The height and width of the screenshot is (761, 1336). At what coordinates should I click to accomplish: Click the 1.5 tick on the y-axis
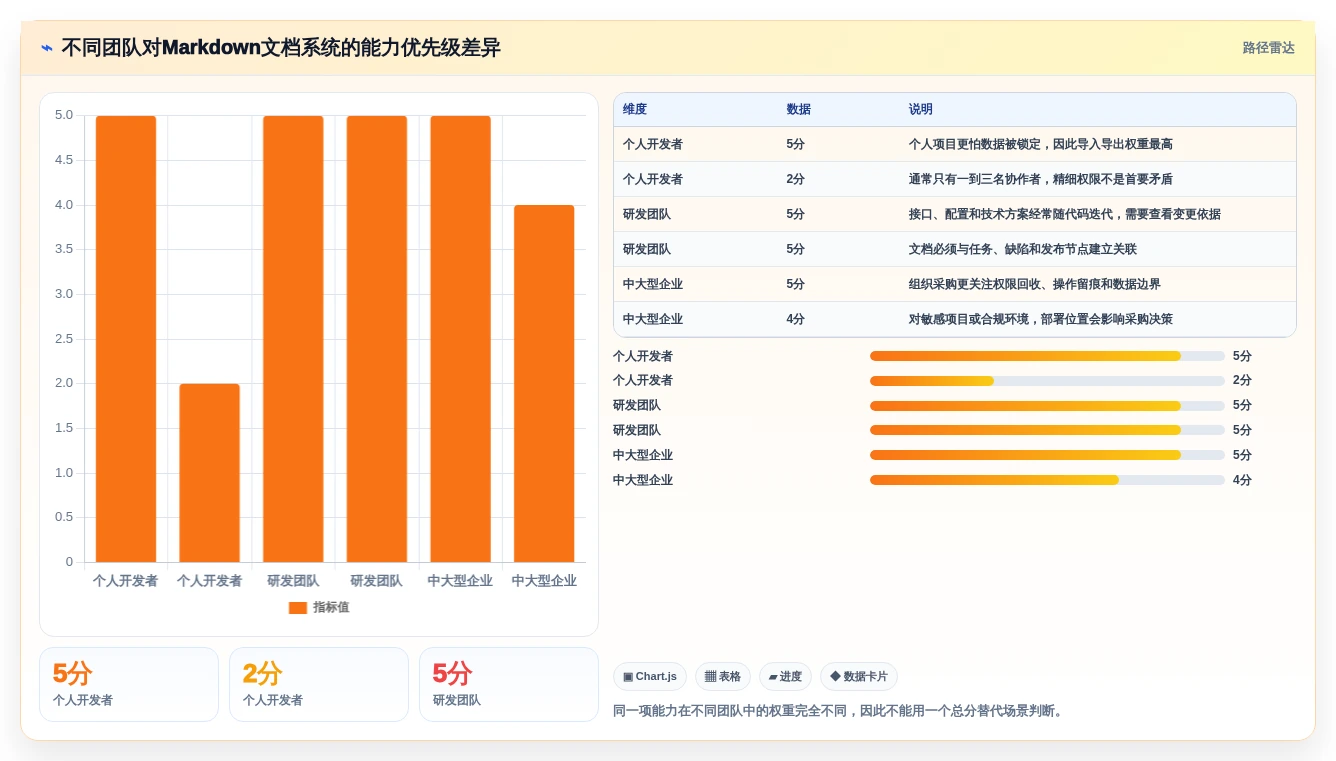pyautogui.click(x=64, y=428)
